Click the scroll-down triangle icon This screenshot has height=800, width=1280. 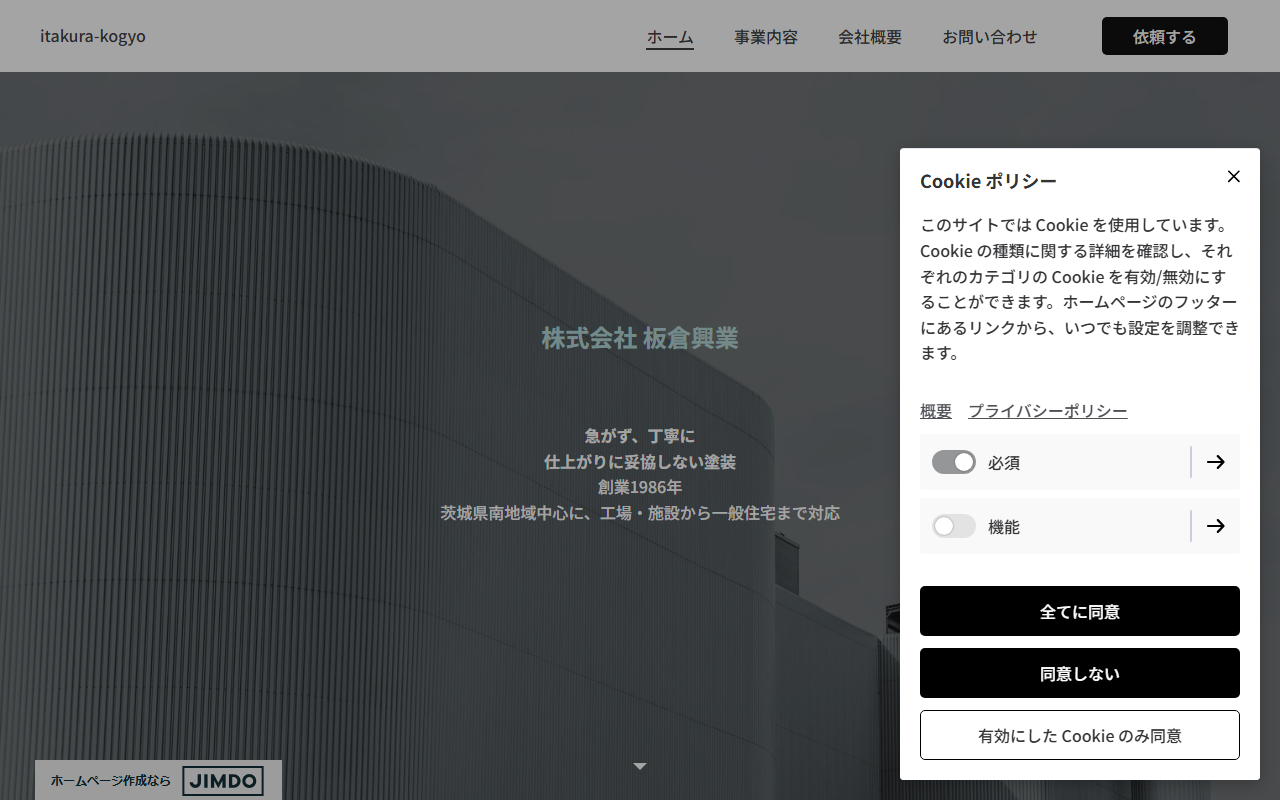640,766
